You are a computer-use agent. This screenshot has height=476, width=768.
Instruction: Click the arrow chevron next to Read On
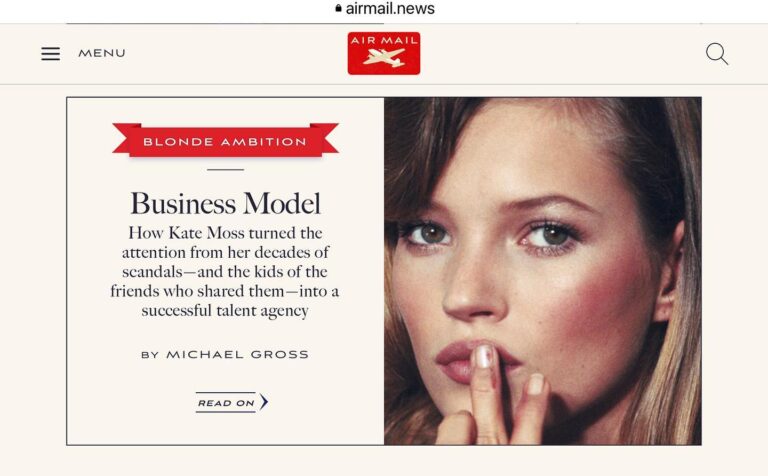click(x=264, y=402)
